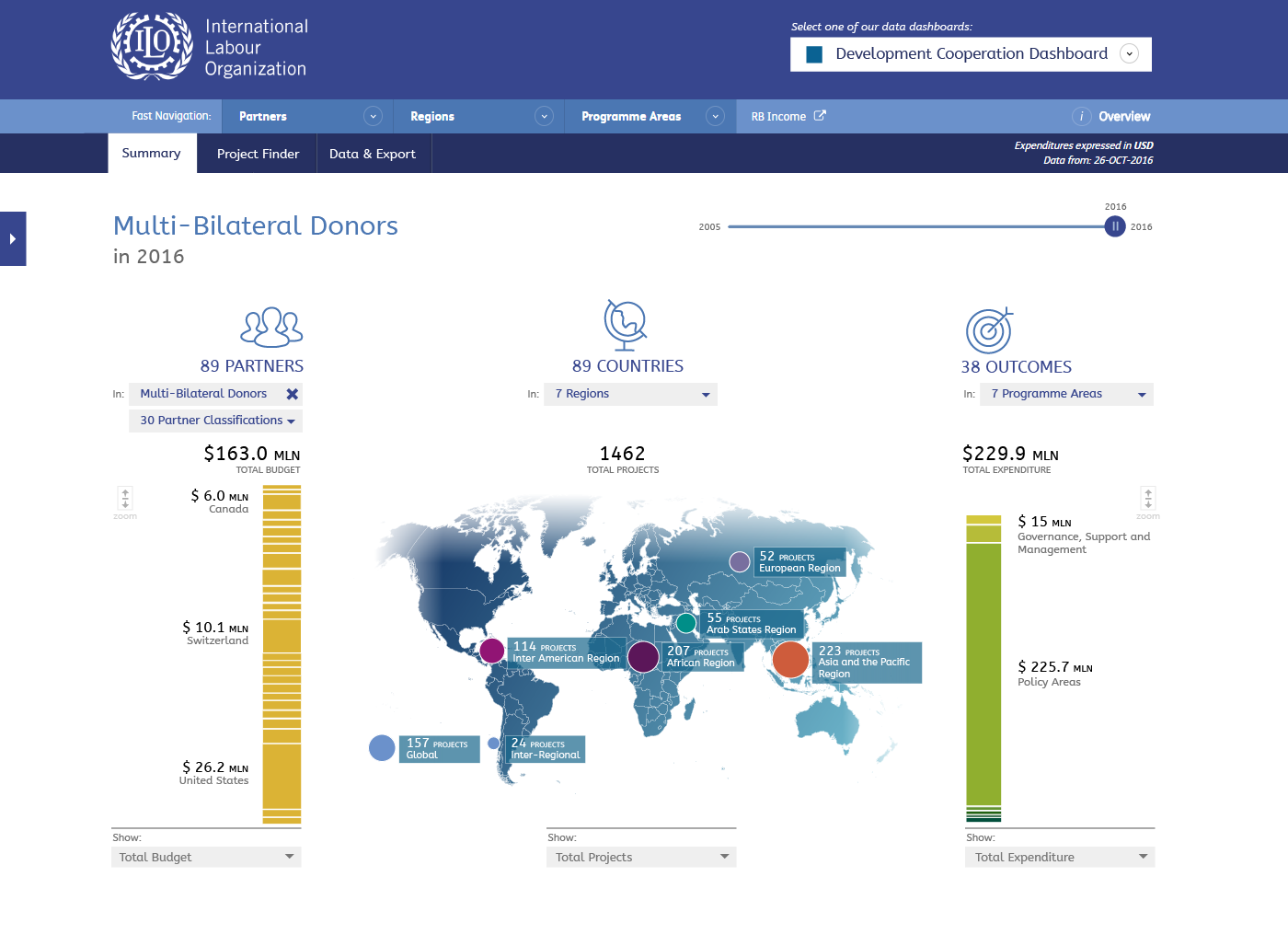
Task: Open the 7 Regions dropdown
Action: (631, 394)
